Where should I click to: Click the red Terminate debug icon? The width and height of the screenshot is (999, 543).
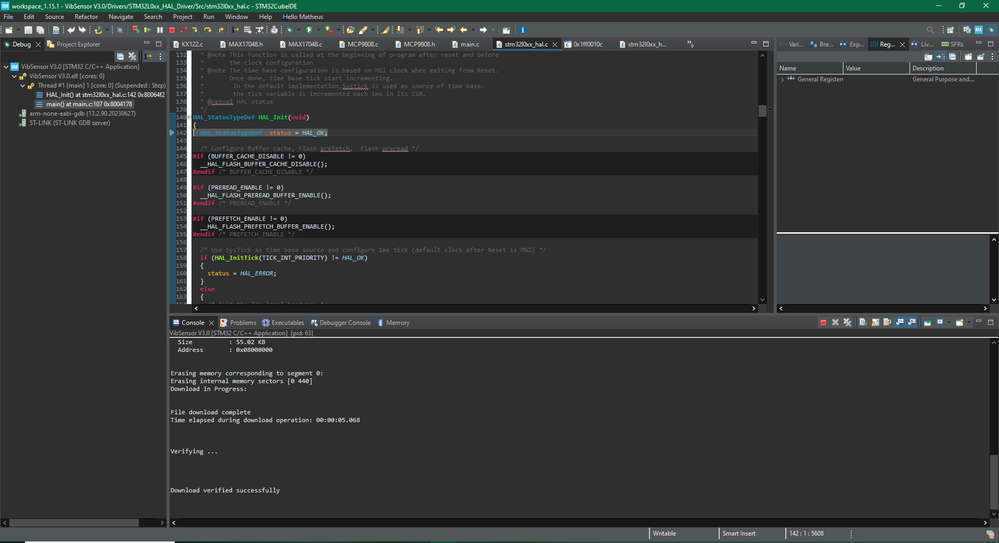click(x=172, y=30)
